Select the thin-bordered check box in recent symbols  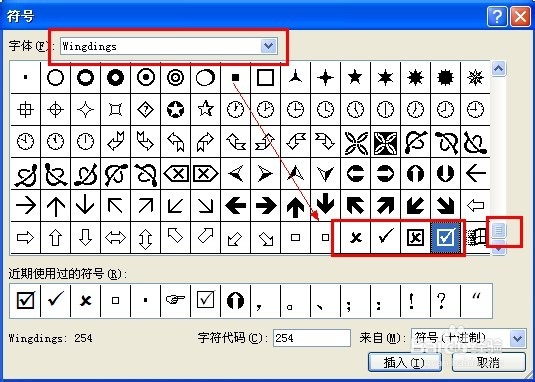click(205, 300)
